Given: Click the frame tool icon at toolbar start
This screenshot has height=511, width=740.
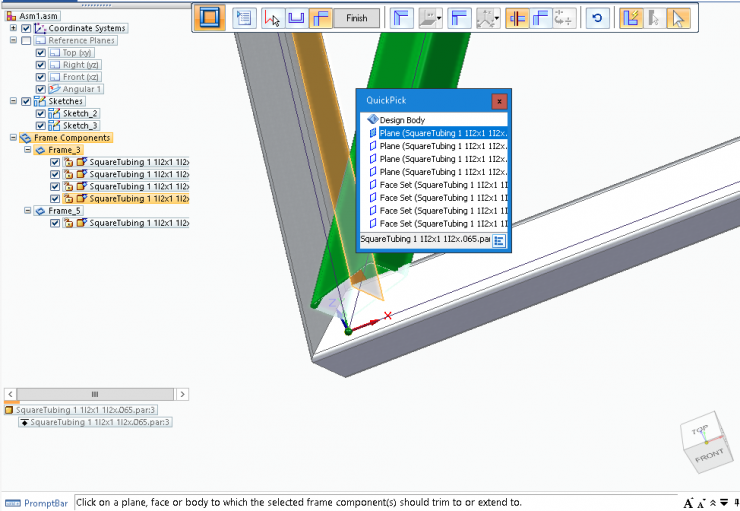Looking at the screenshot, I should 210,17.
